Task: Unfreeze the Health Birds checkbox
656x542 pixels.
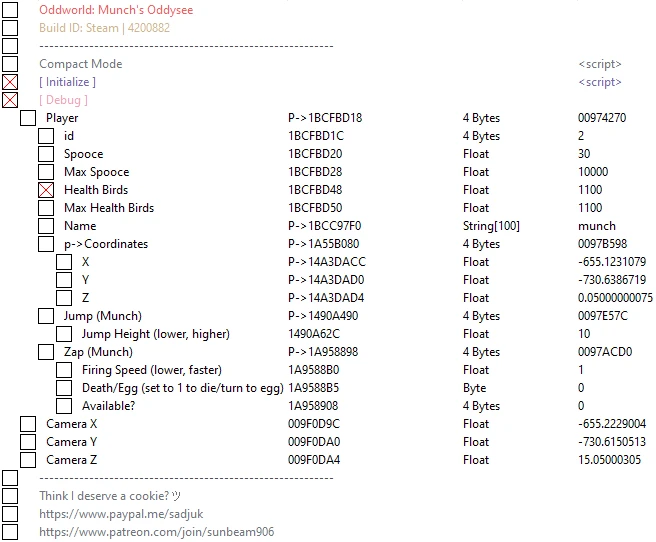Action: (46, 190)
